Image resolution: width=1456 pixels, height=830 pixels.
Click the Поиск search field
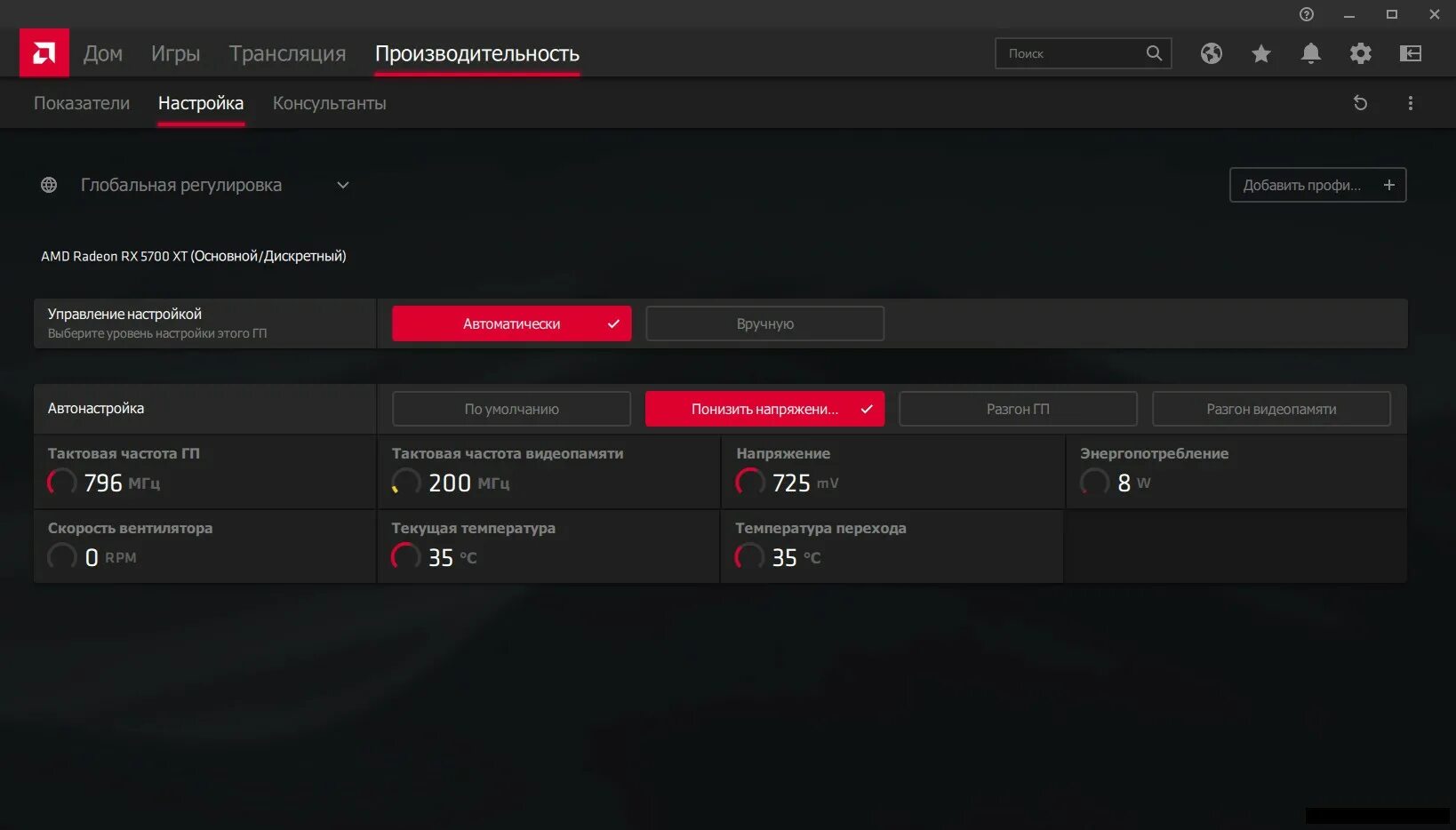pos(1084,53)
